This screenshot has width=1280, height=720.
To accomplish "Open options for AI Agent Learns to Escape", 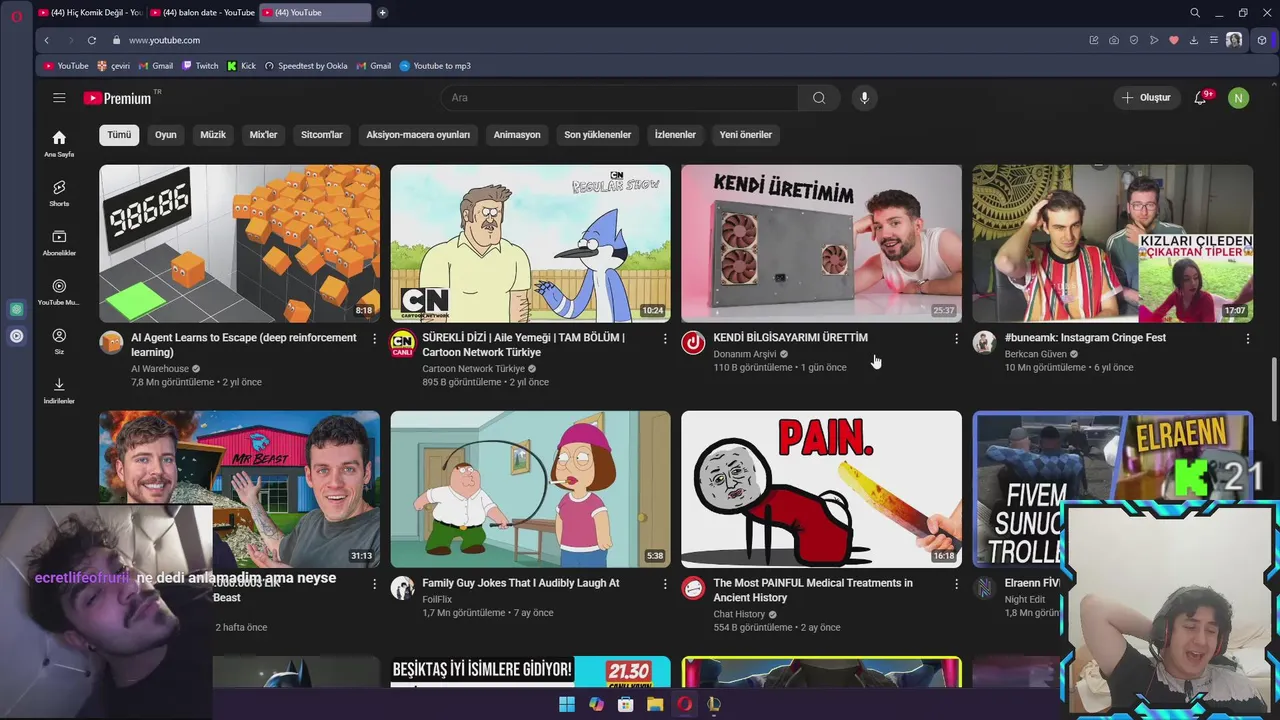I will coord(375,339).
